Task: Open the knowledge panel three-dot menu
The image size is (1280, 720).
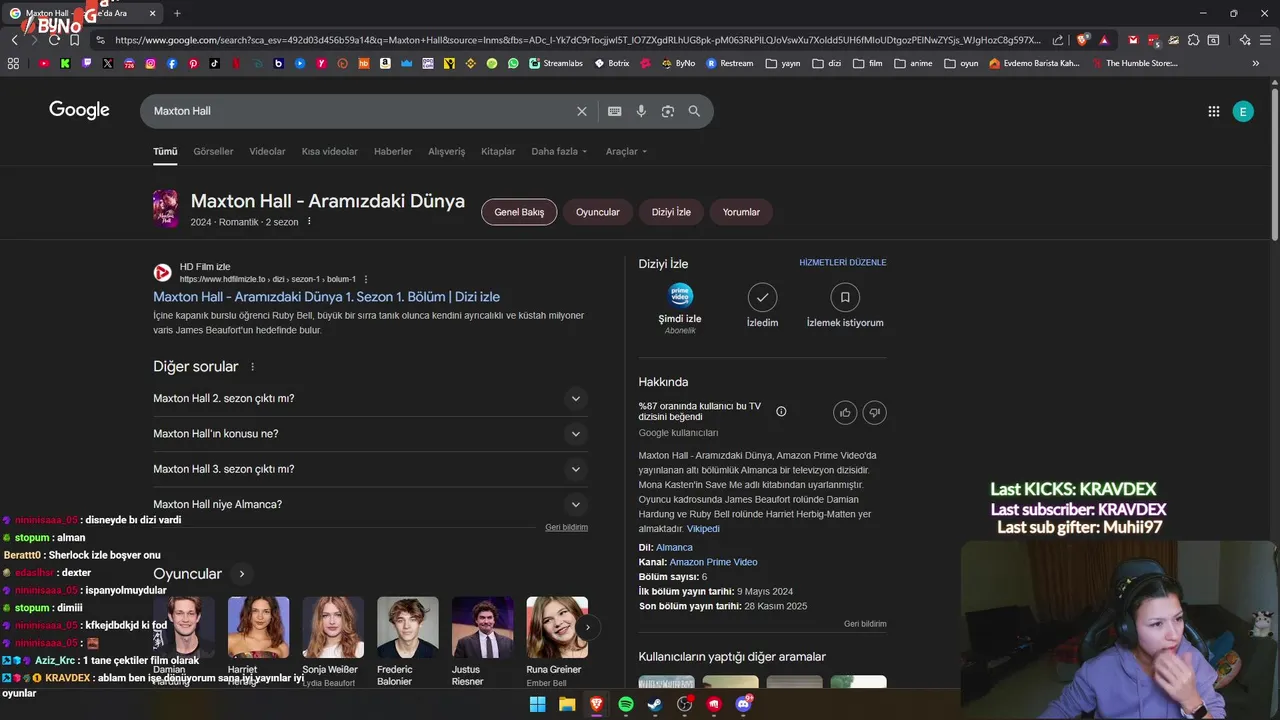Action: point(309,222)
